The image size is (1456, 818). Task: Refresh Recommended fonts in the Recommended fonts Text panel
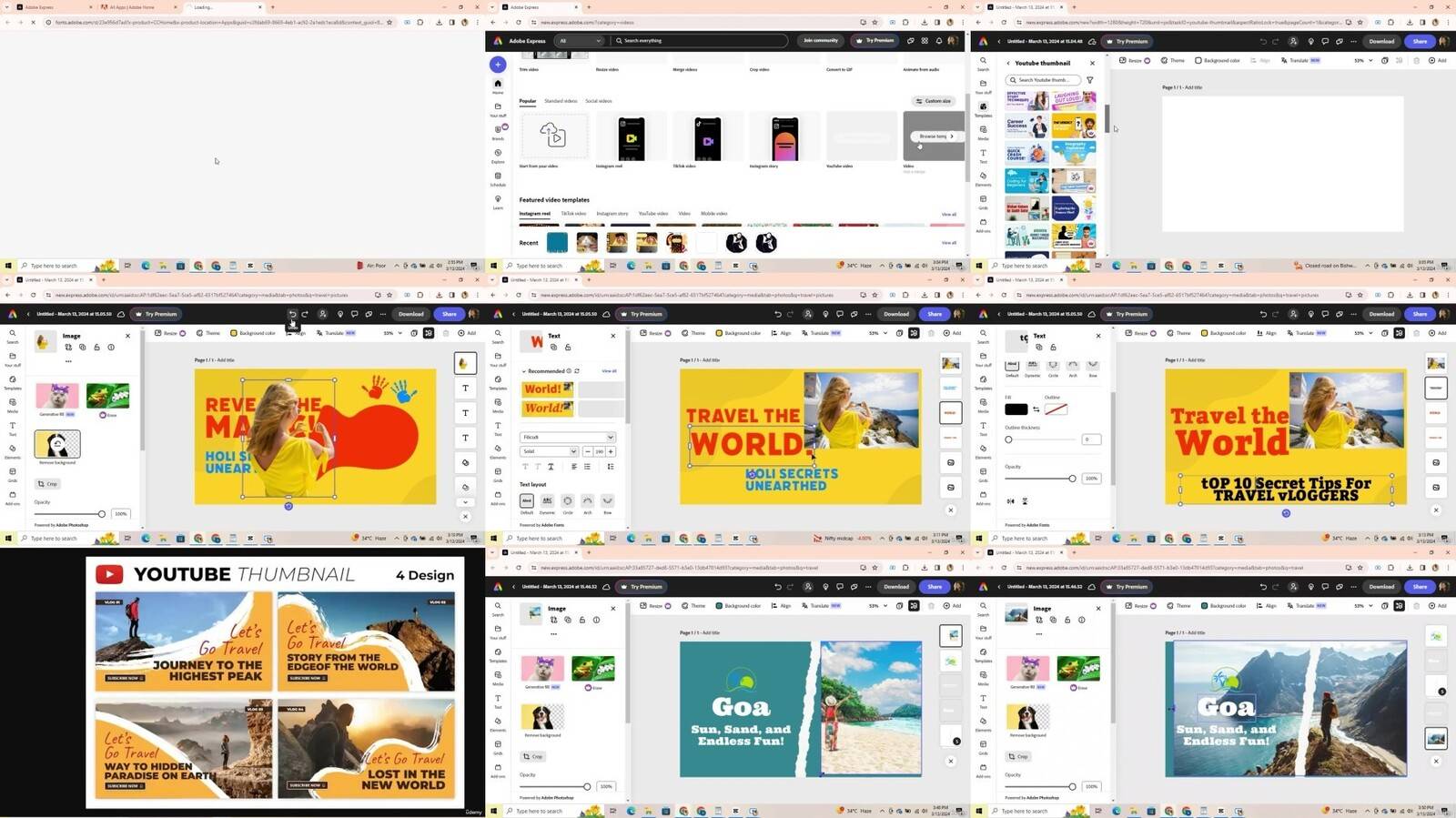pyautogui.click(x=577, y=371)
